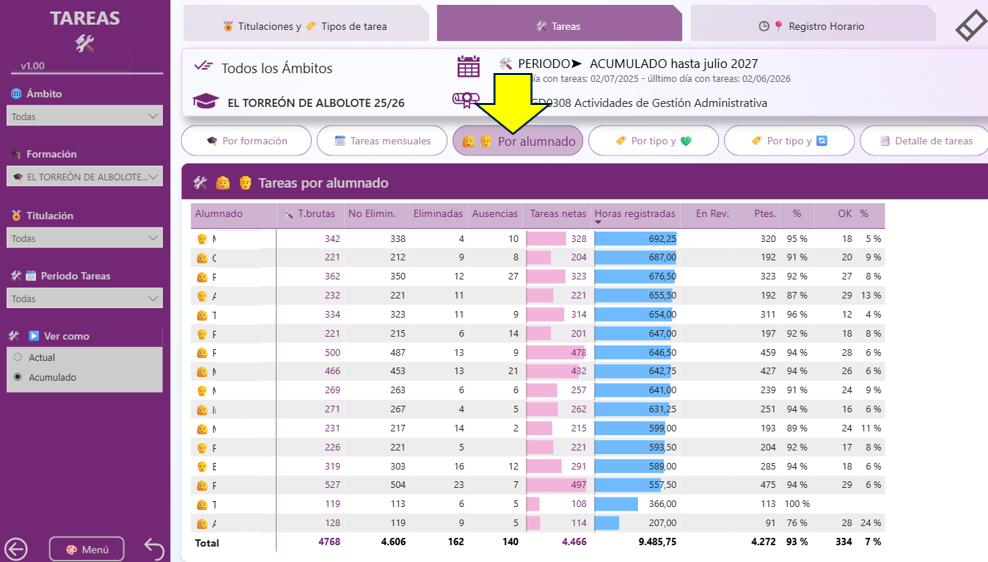Image resolution: width=988 pixels, height=562 pixels.
Task: Click the eraser diamond icon at top right
Action: coord(971,26)
